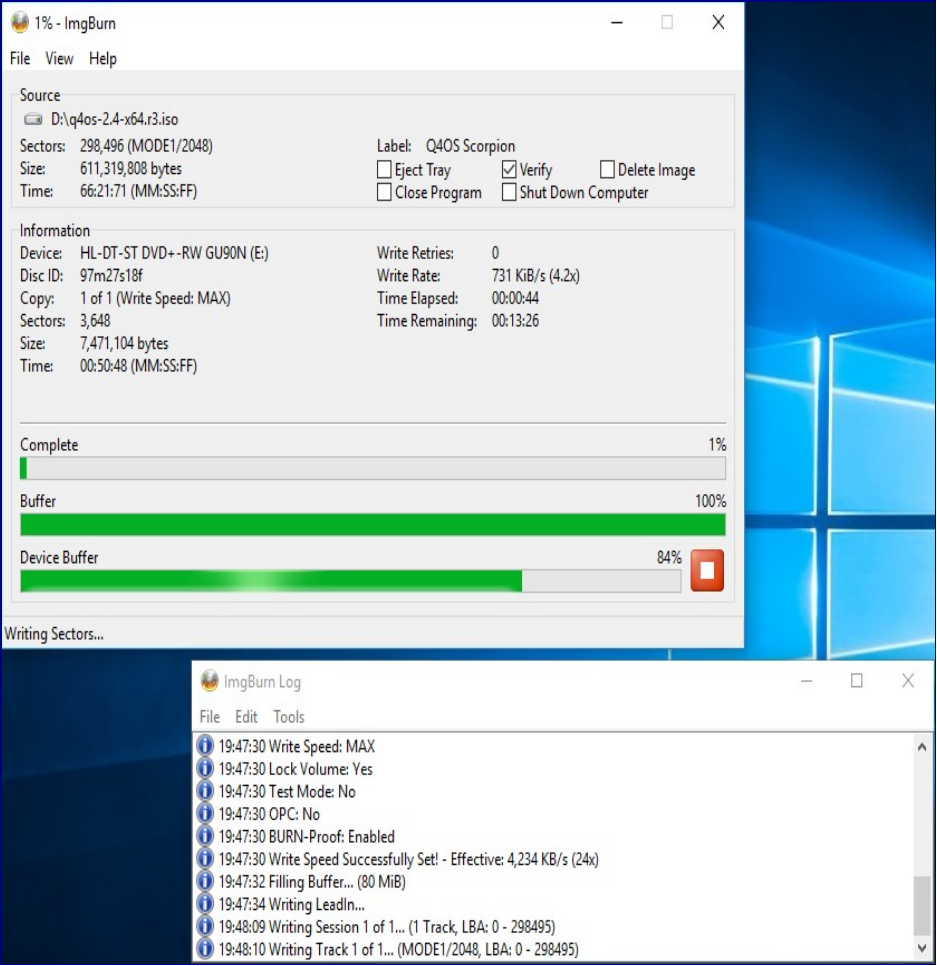937x966 pixels.
Task: Click the drive icon beside D:\q4os-2.4-x64.r3.iso
Action: [33, 119]
